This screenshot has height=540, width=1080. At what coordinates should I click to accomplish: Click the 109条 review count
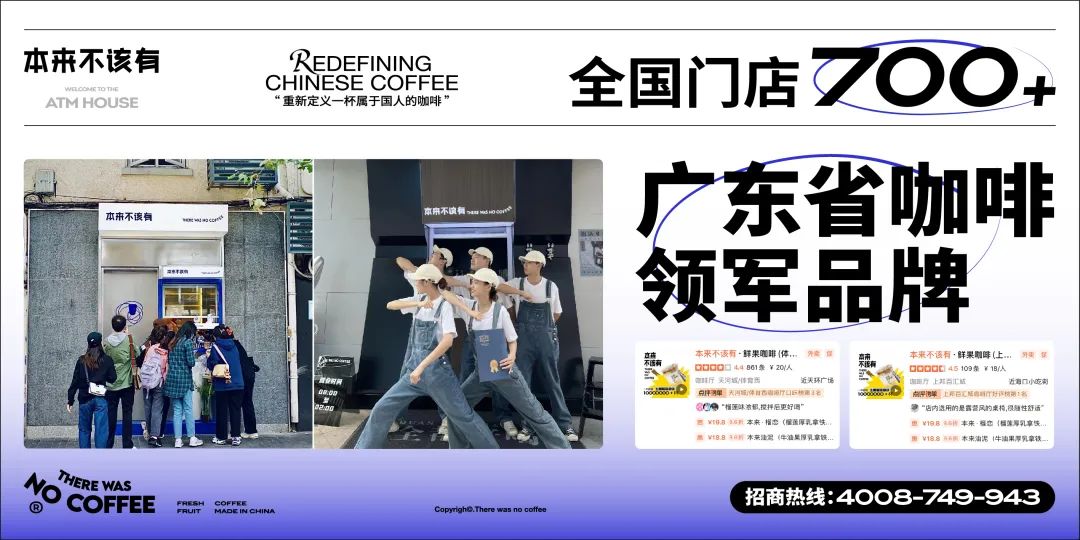click(970, 369)
